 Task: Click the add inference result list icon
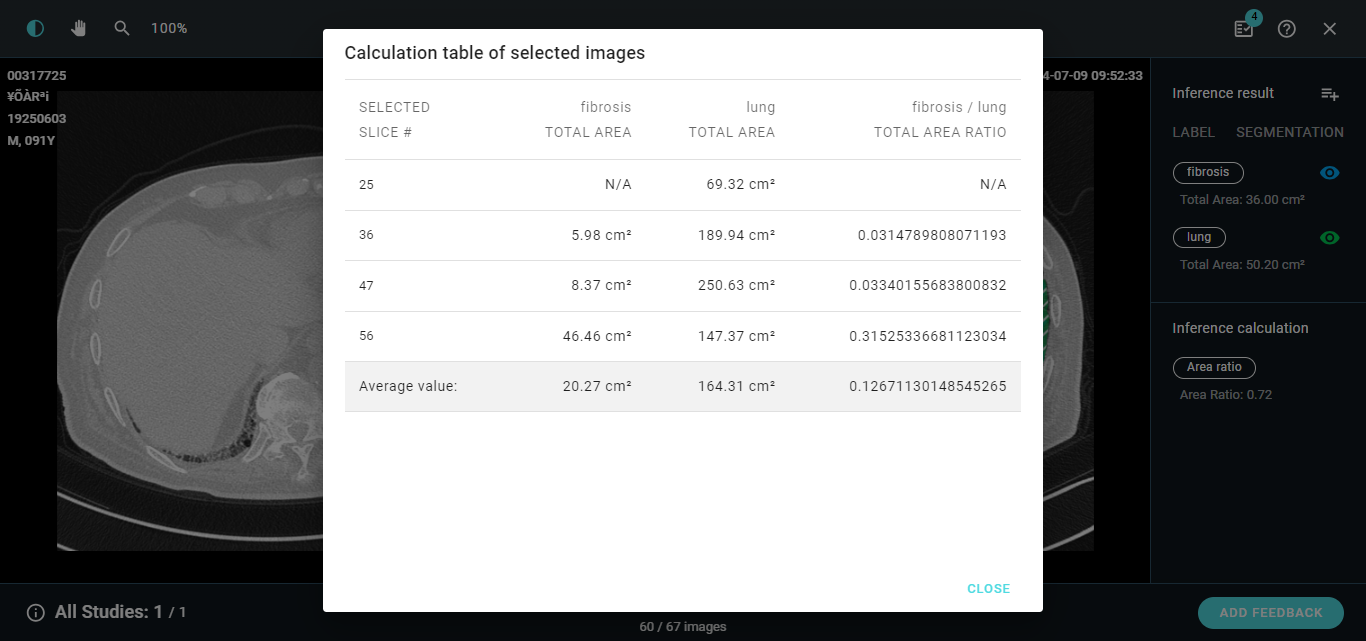(x=1329, y=93)
